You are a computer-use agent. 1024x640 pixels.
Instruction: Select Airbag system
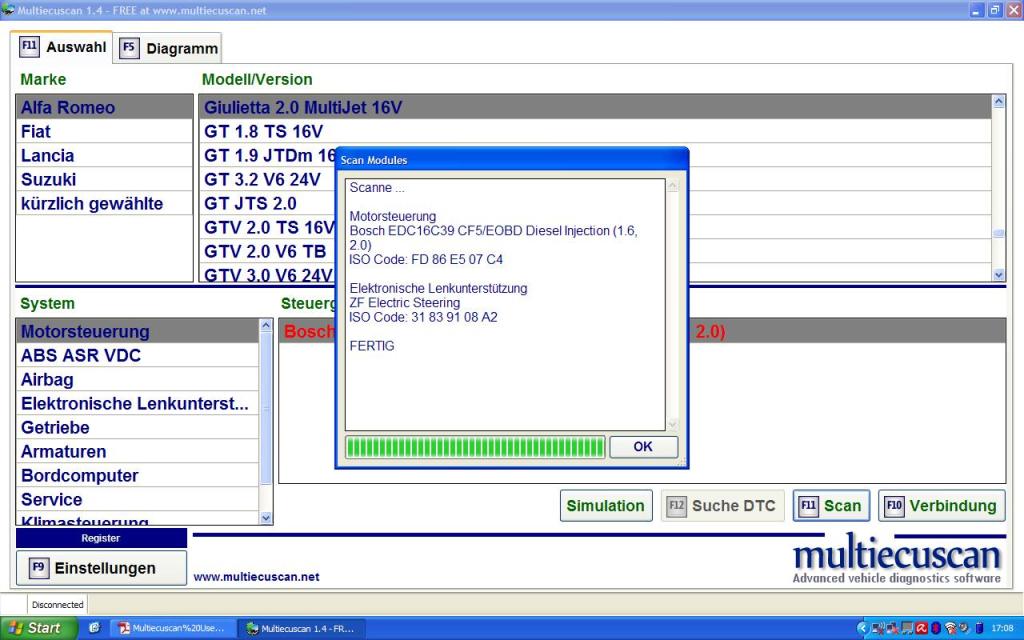[x=138, y=379]
